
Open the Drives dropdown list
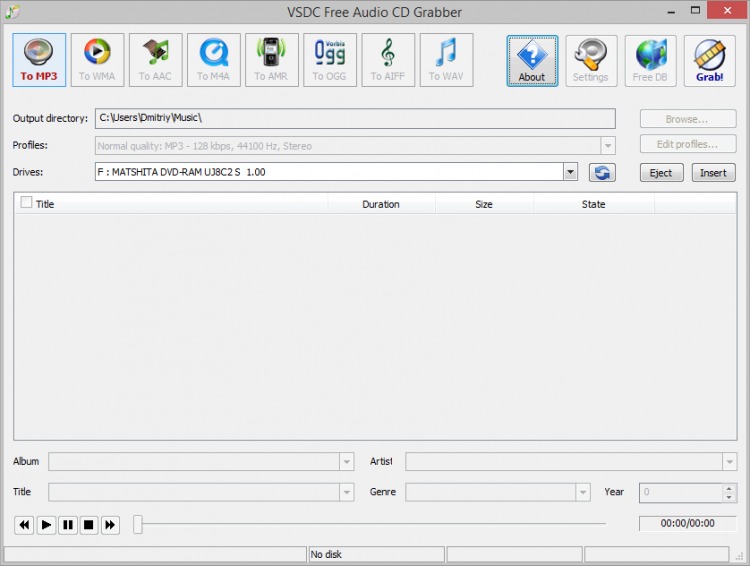(570, 172)
